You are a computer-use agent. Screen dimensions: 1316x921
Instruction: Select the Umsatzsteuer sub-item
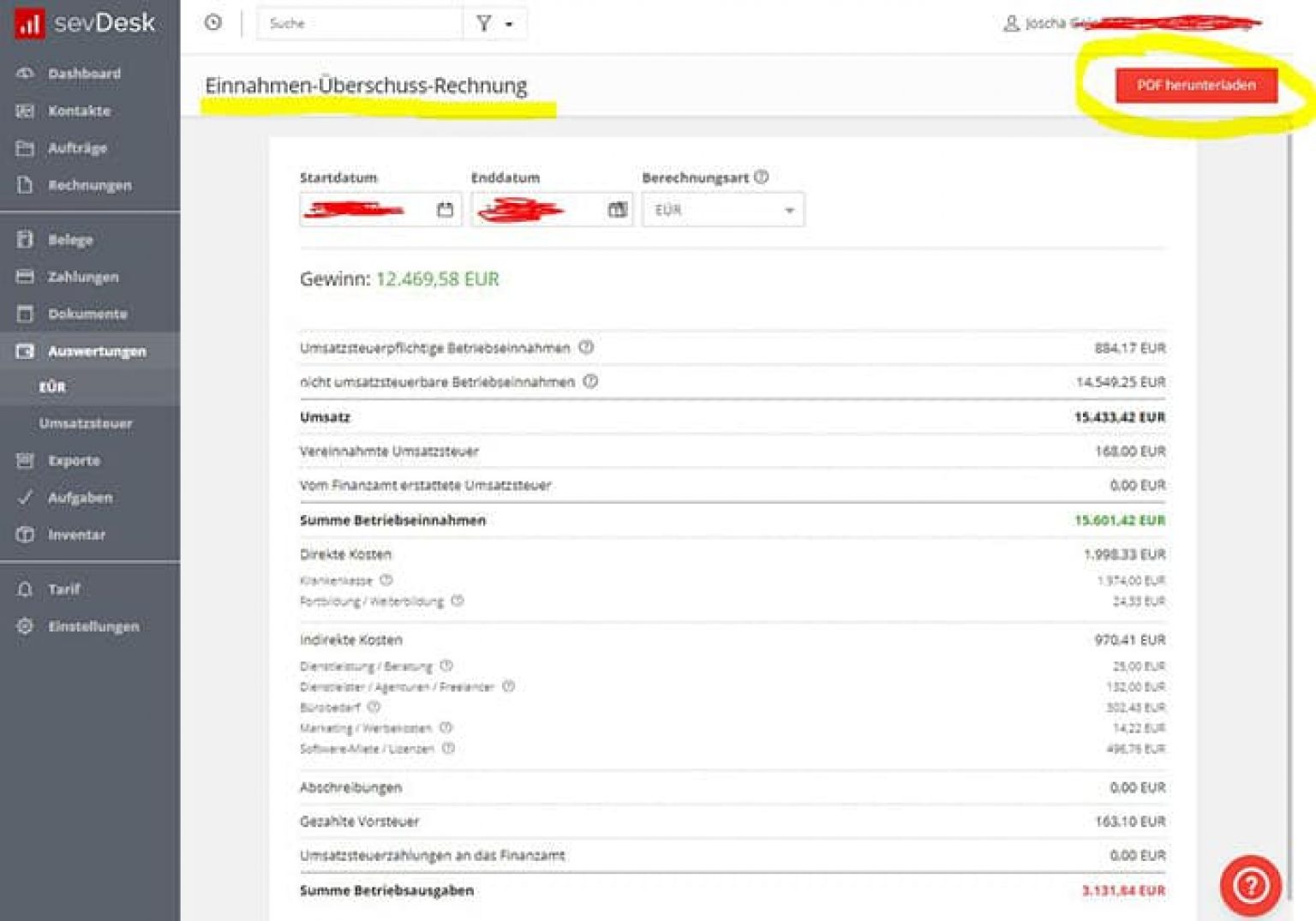[86, 423]
